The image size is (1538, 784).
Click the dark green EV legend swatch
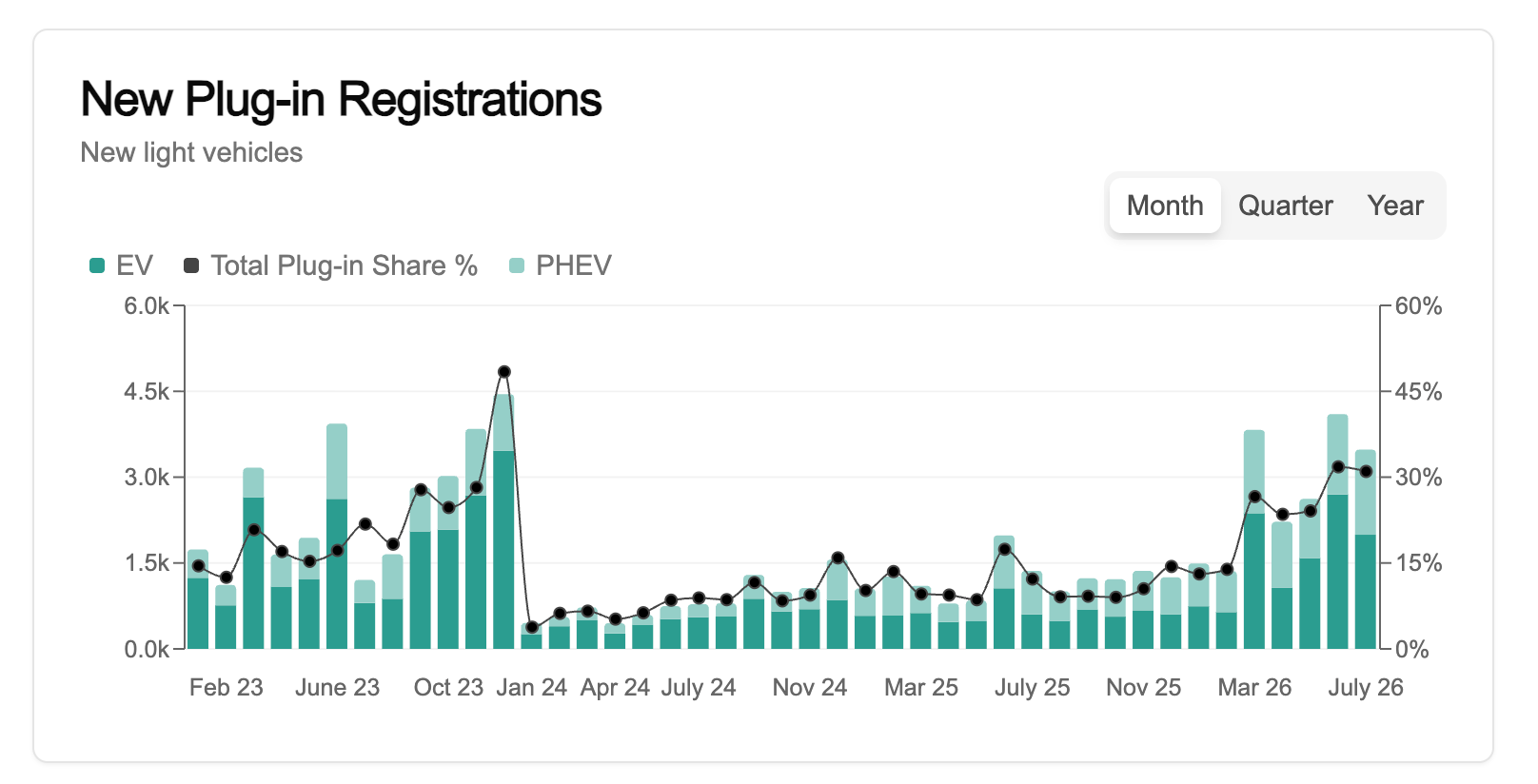[97, 265]
